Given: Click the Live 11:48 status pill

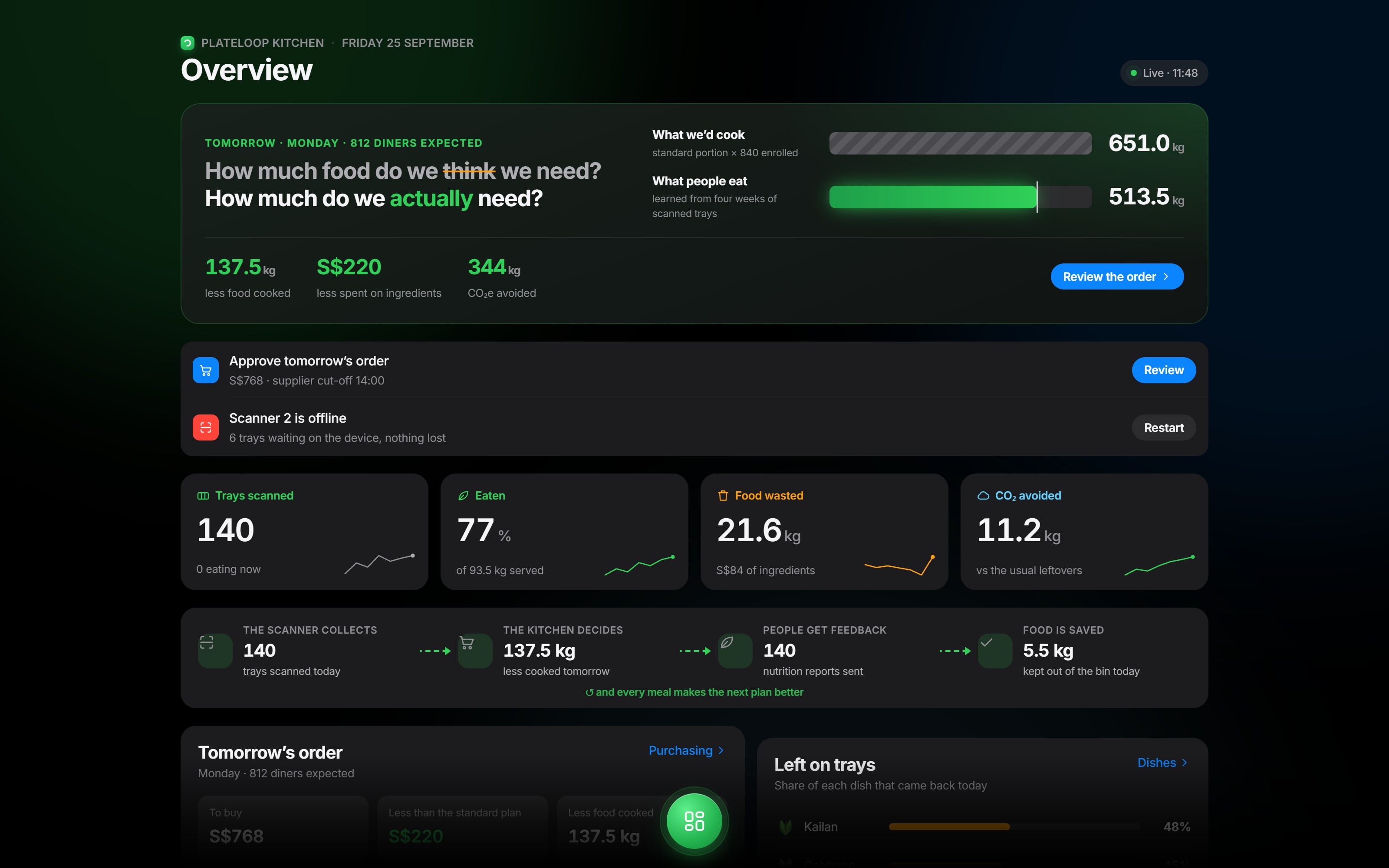Looking at the screenshot, I should tap(1164, 73).
